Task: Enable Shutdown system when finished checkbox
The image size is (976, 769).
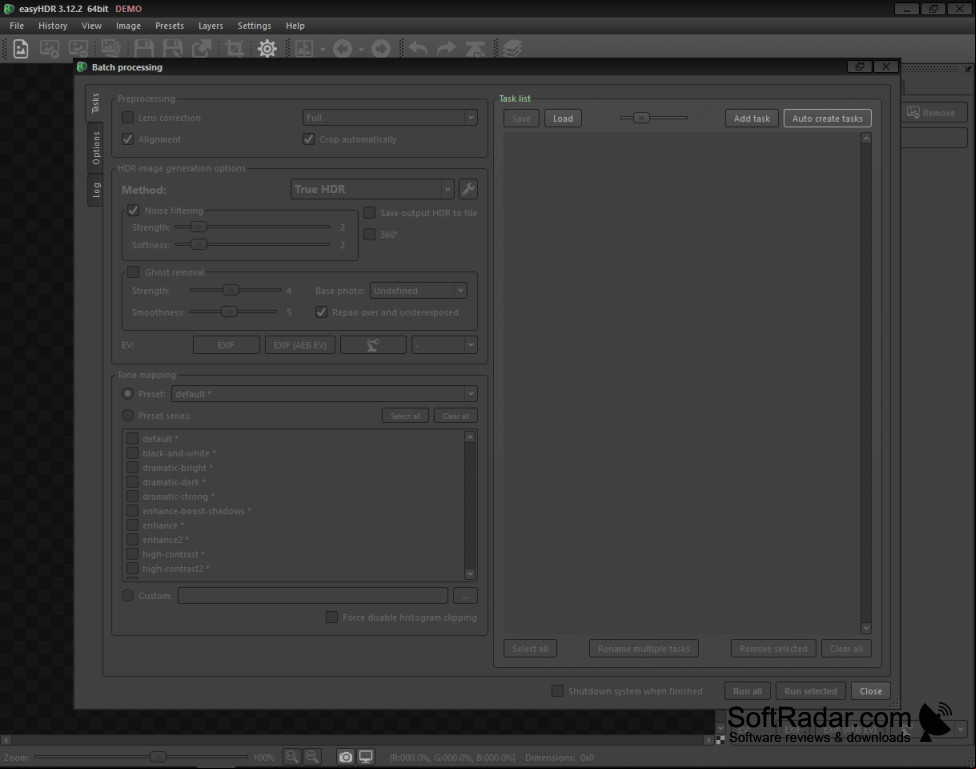Action: pos(558,691)
